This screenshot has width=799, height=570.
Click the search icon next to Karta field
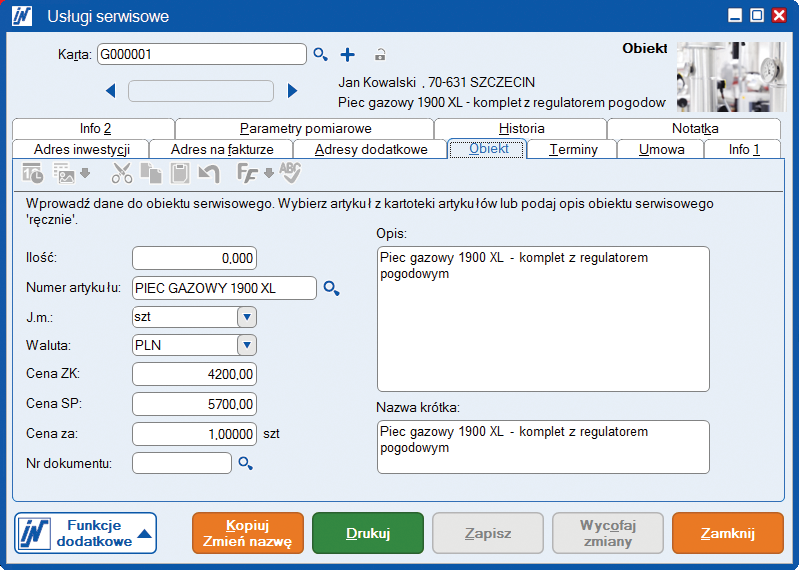321,55
